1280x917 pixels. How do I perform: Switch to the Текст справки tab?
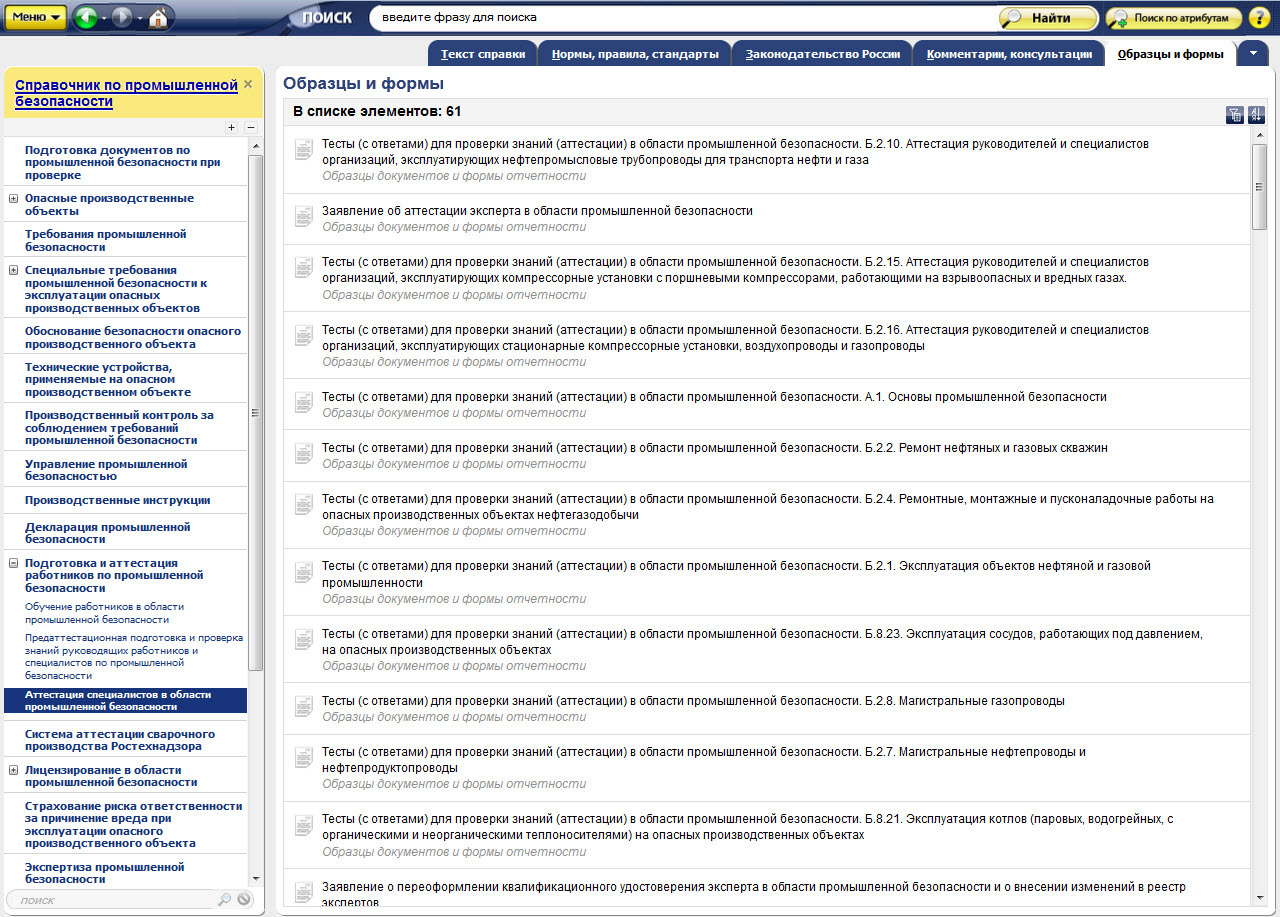pos(482,54)
